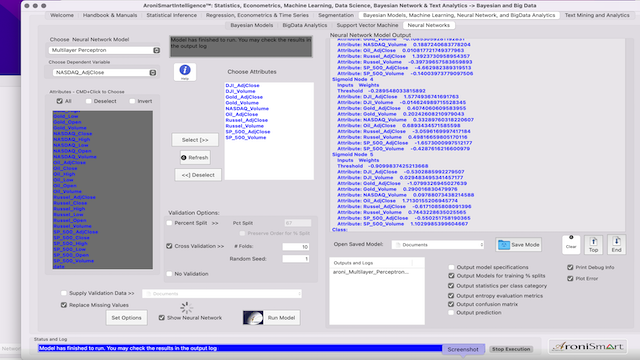
Task: Click the Select [>> button
Action: click(x=195, y=140)
